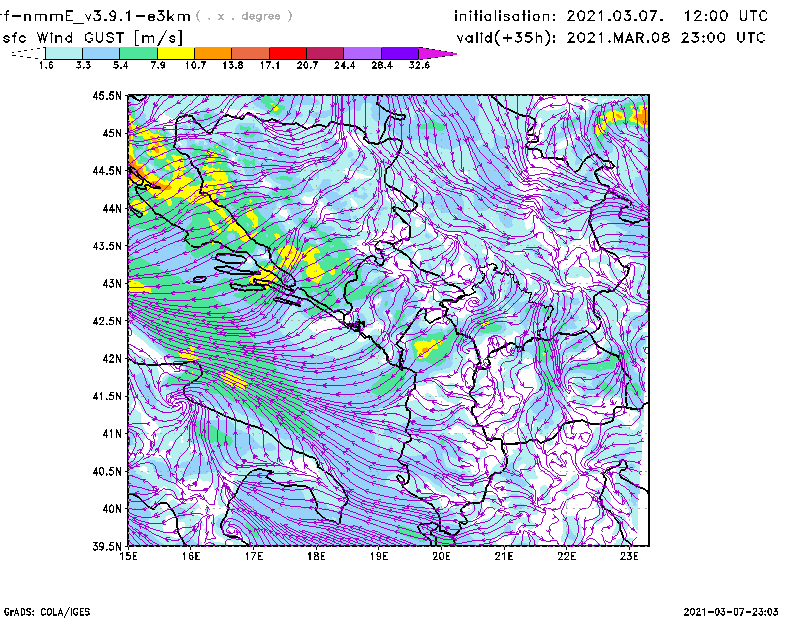
Task: Click the "41N" latitude label
Action: point(112,434)
